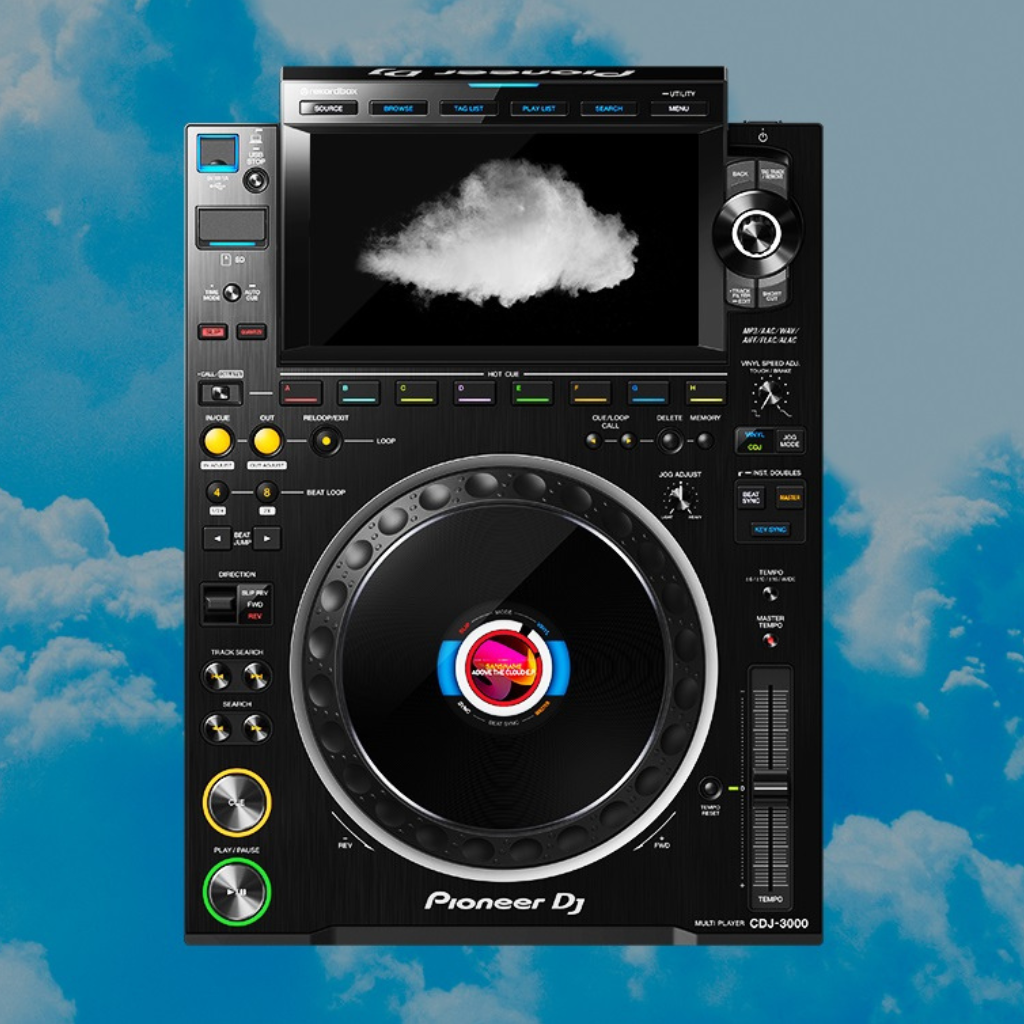Set an 8-beat loop
The image size is (1024, 1024).
[266, 492]
